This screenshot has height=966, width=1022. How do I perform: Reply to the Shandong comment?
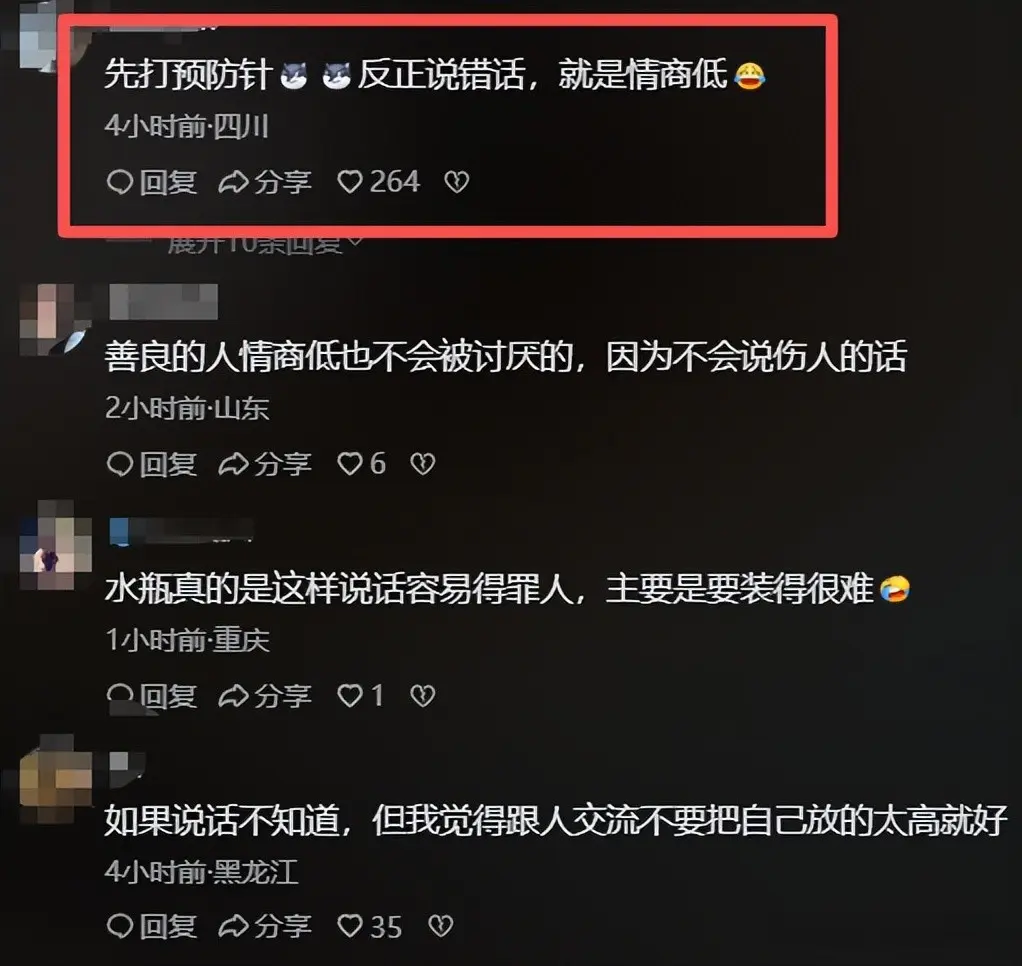(x=152, y=464)
